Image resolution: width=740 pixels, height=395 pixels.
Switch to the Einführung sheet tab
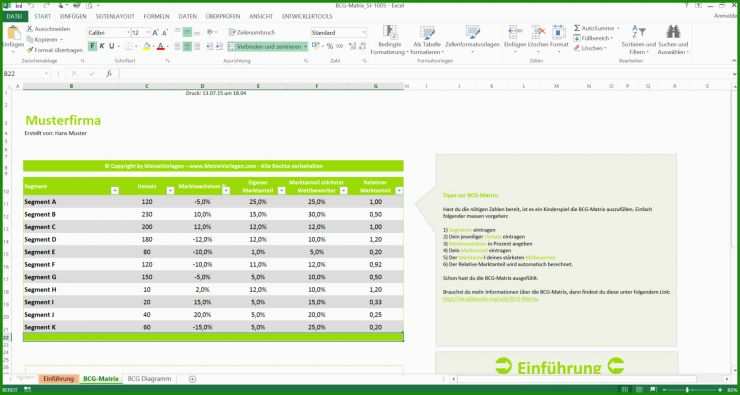[x=59, y=379]
